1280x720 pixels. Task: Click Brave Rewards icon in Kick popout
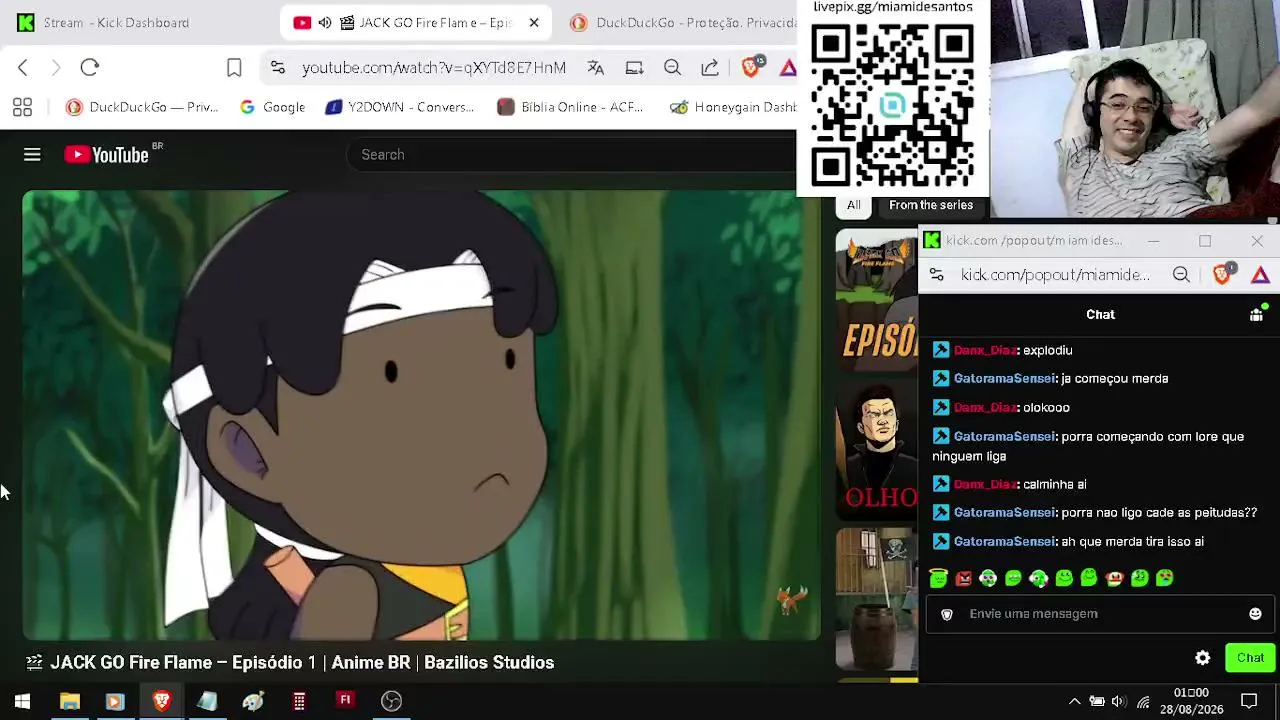pos(1260,275)
